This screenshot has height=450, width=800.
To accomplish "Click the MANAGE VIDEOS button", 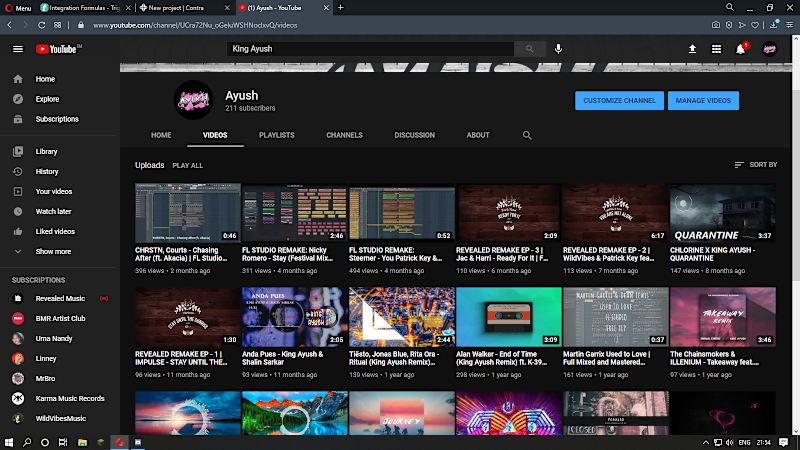I will [x=703, y=101].
